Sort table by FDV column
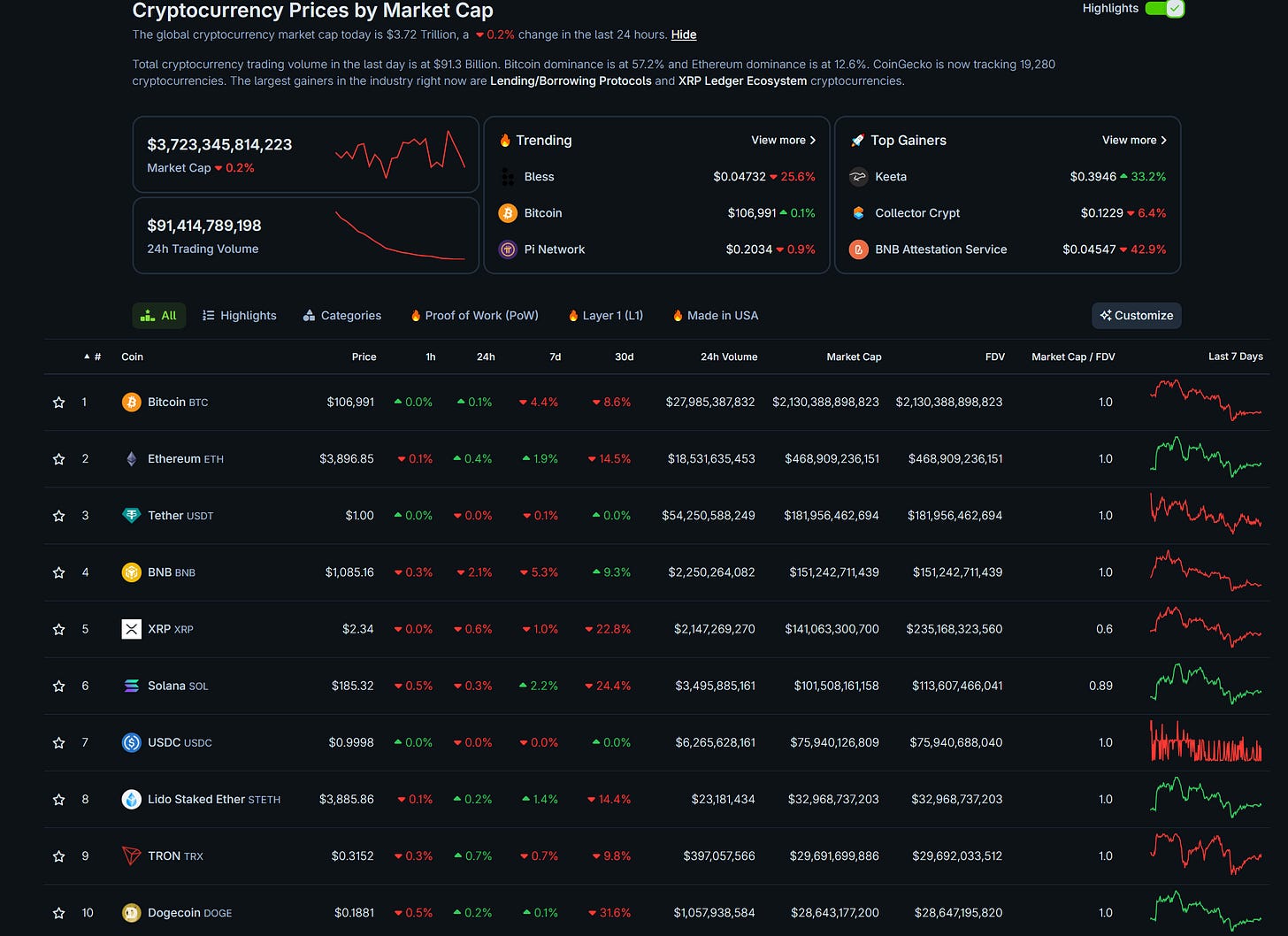 tap(995, 357)
